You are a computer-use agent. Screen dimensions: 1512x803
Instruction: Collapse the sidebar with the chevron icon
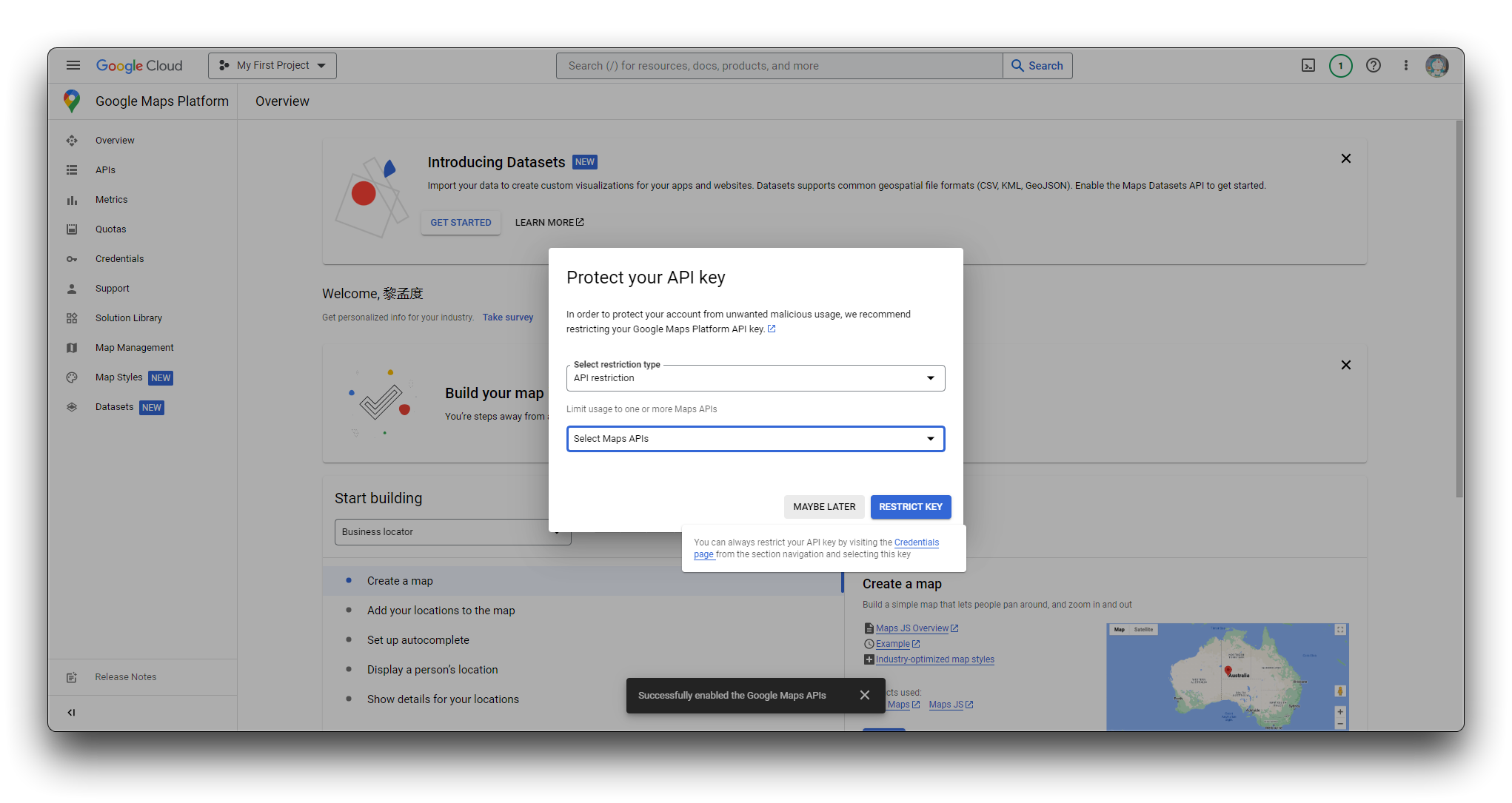click(x=72, y=713)
